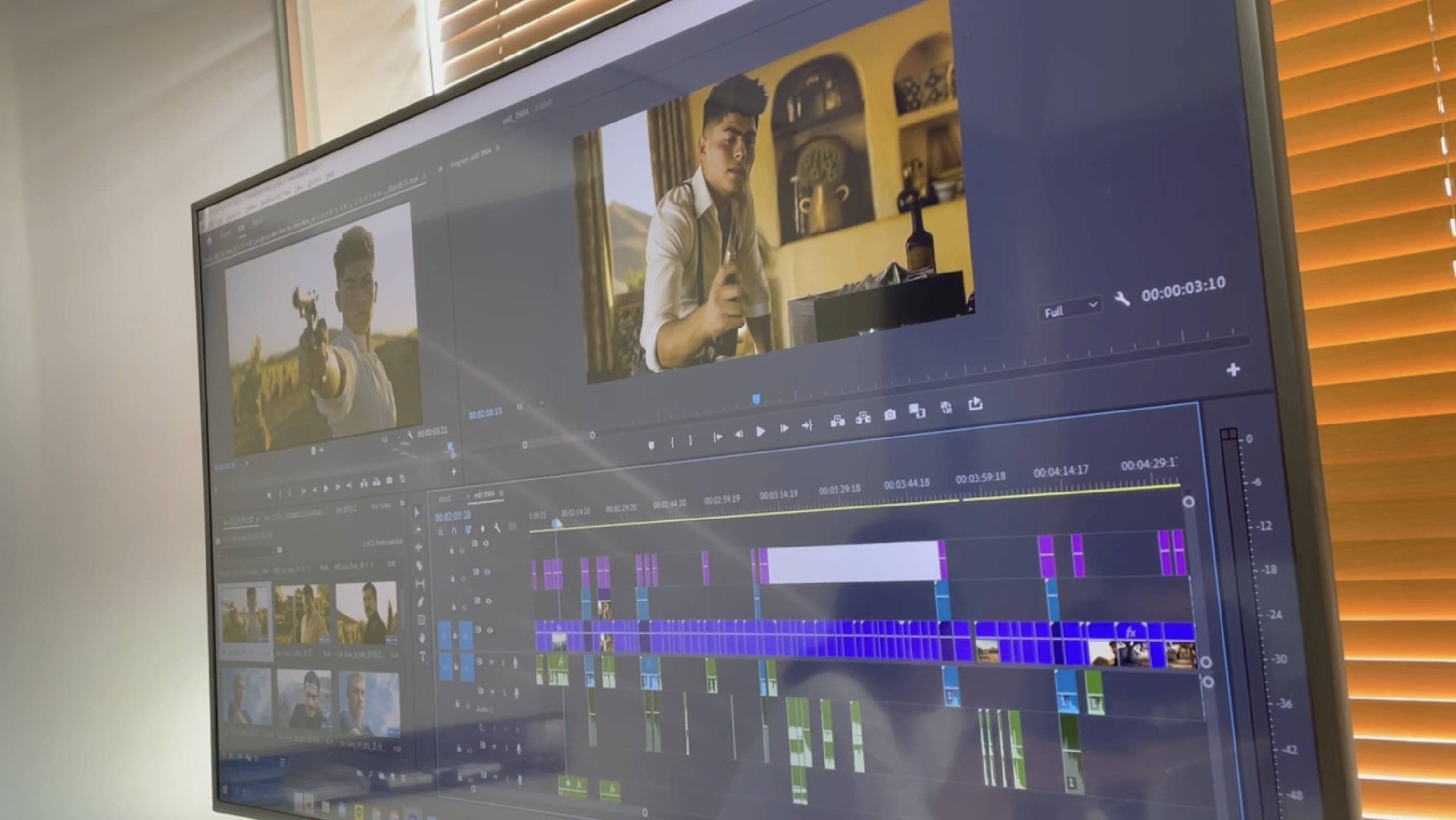Toggle eye visibility on top video track
Viewport: 1456px width, 820px height.
click(486, 543)
